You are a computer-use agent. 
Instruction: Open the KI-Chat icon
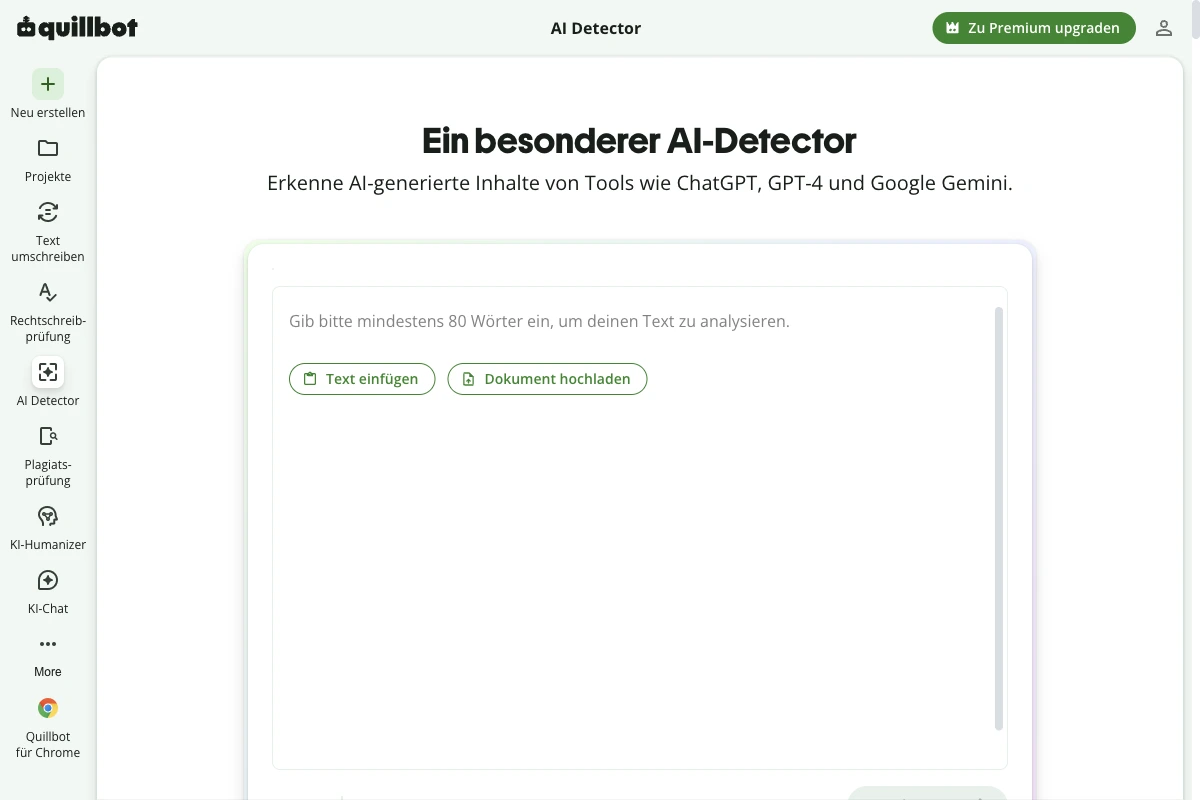pos(48,580)
